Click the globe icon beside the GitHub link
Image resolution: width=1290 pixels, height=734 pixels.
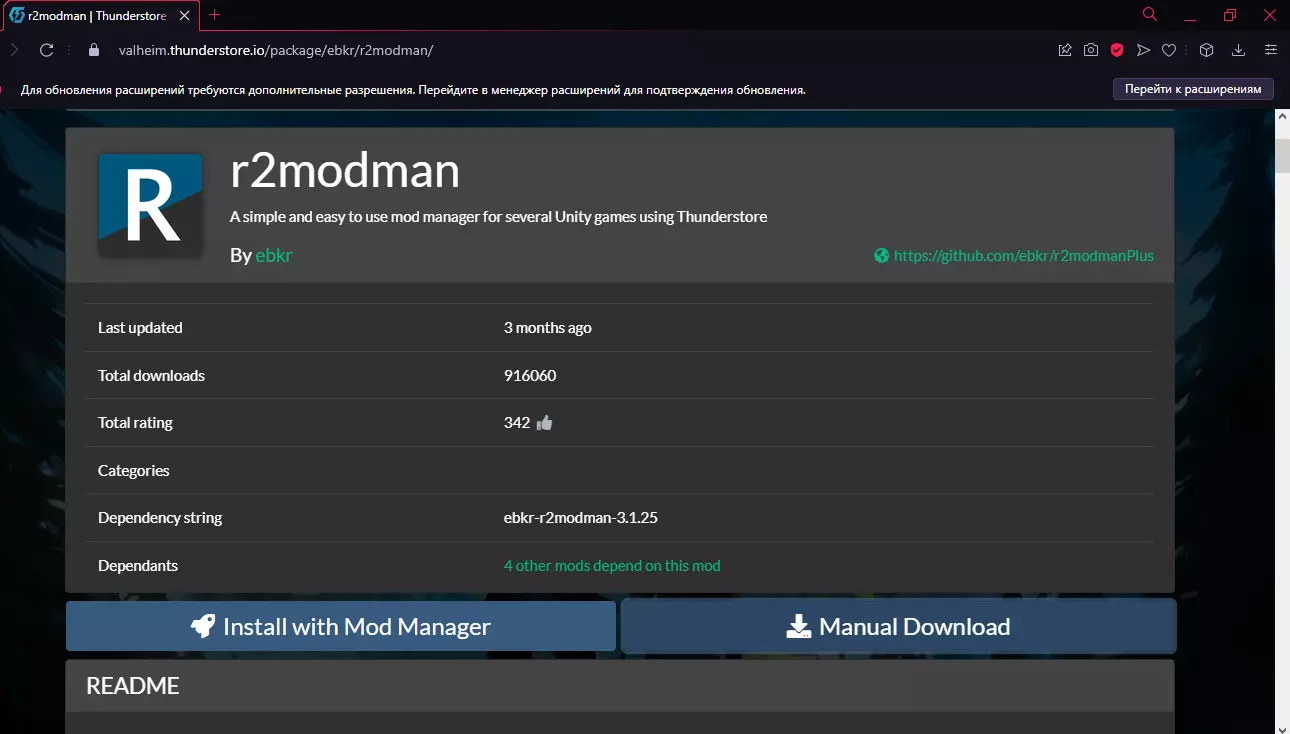881,256
